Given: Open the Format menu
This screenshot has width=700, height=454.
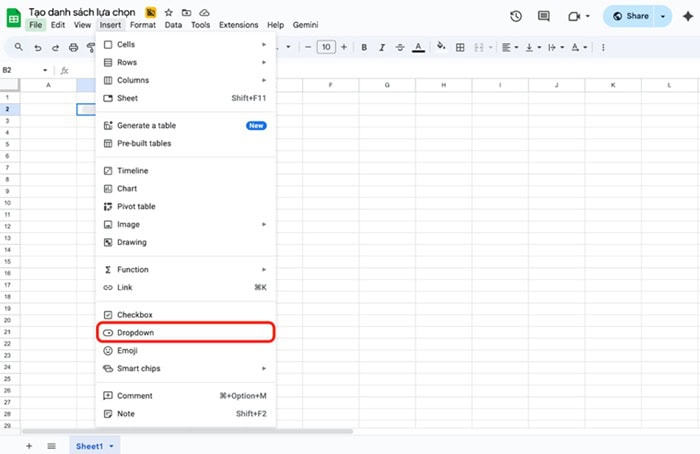Looking at the screenshot, I should [143, 25].
